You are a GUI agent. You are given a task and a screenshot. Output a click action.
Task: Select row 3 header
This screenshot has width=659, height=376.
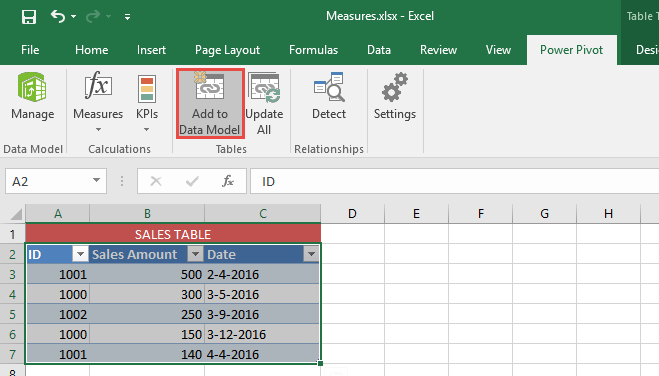(x=13, y=274)
